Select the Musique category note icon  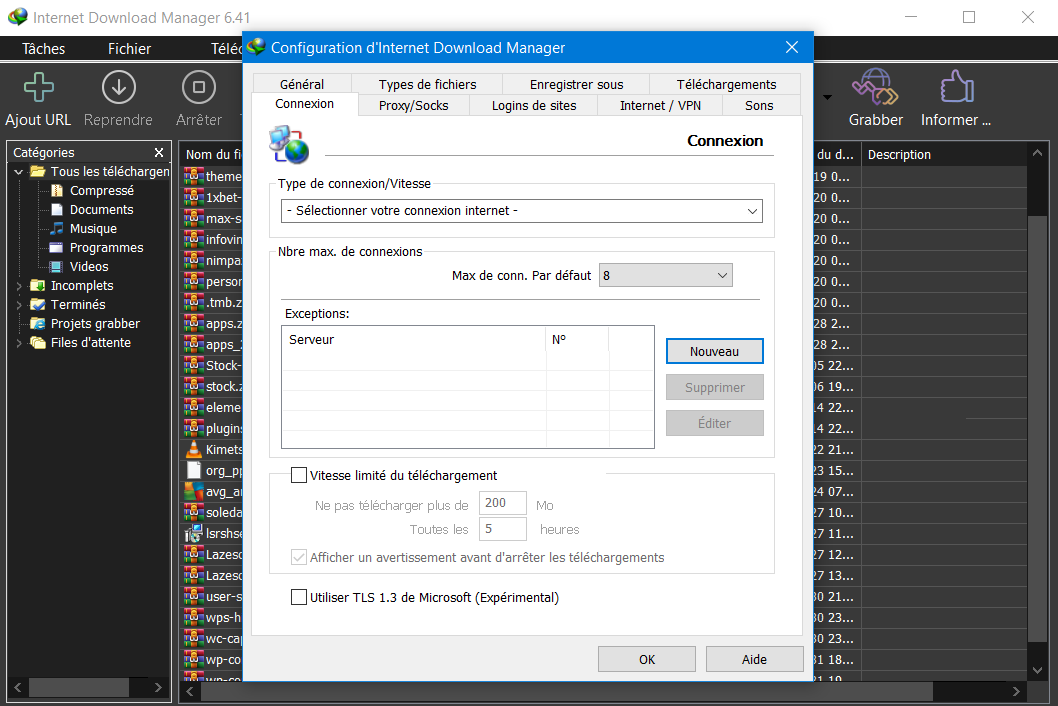click(x=57, y=229)
